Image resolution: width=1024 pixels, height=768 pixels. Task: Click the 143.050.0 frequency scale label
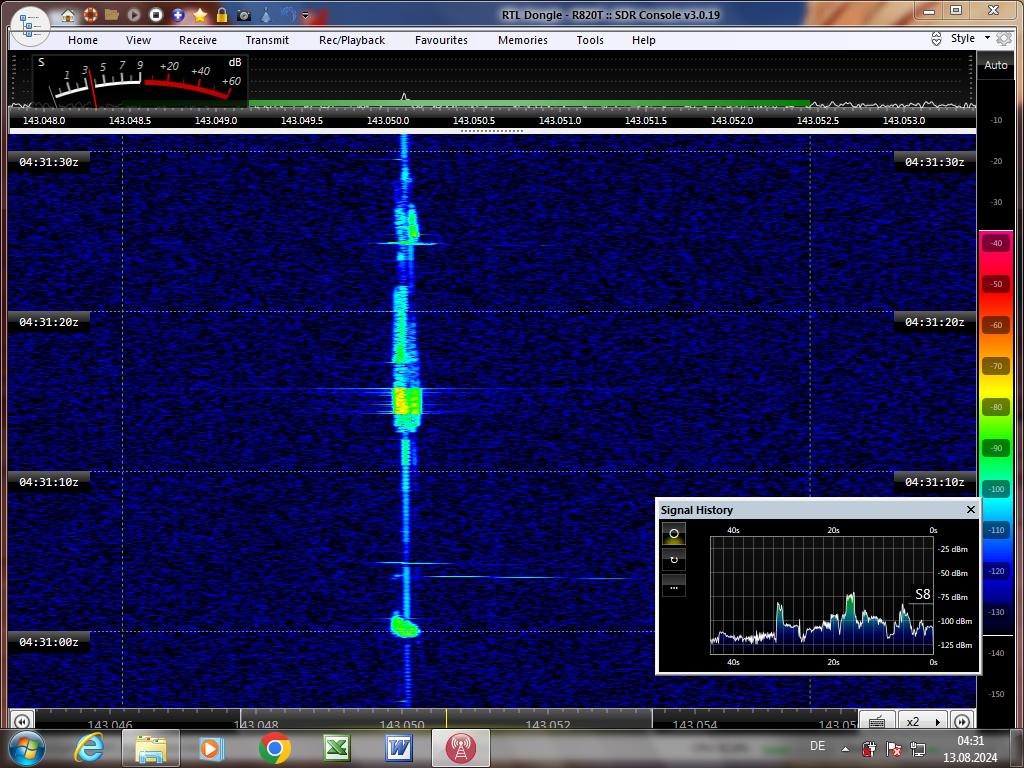tap(388, 121)
